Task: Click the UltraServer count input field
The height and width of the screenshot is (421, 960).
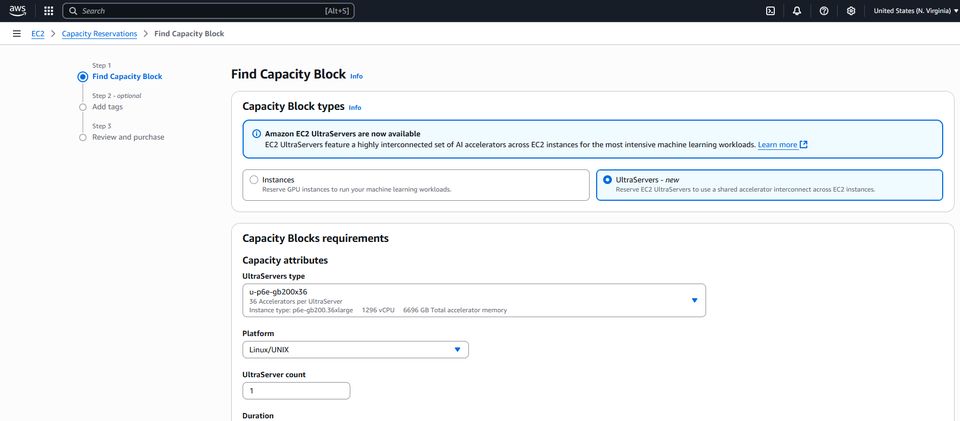Action: click(296, 390)
